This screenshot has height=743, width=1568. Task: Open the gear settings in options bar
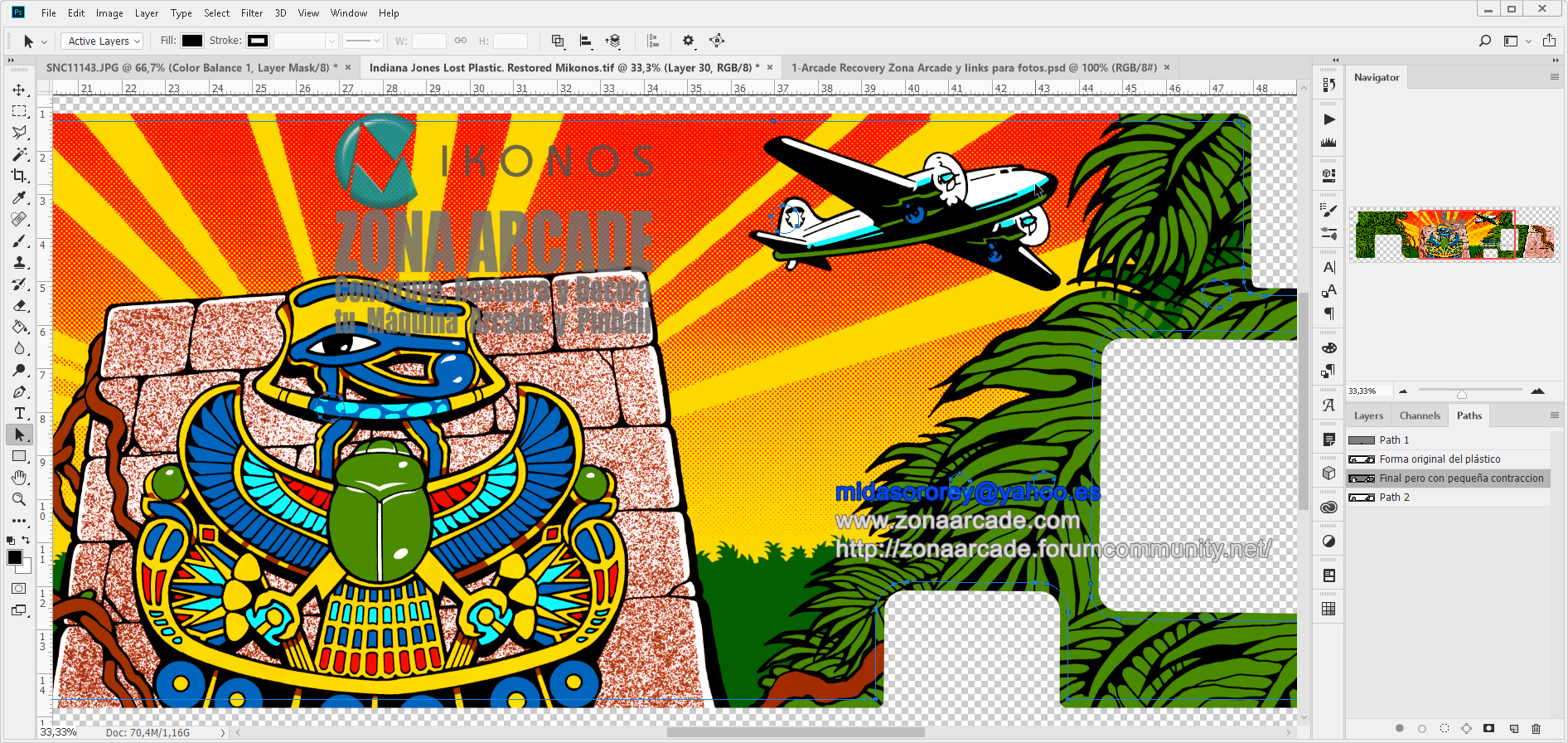pos(688,41)
